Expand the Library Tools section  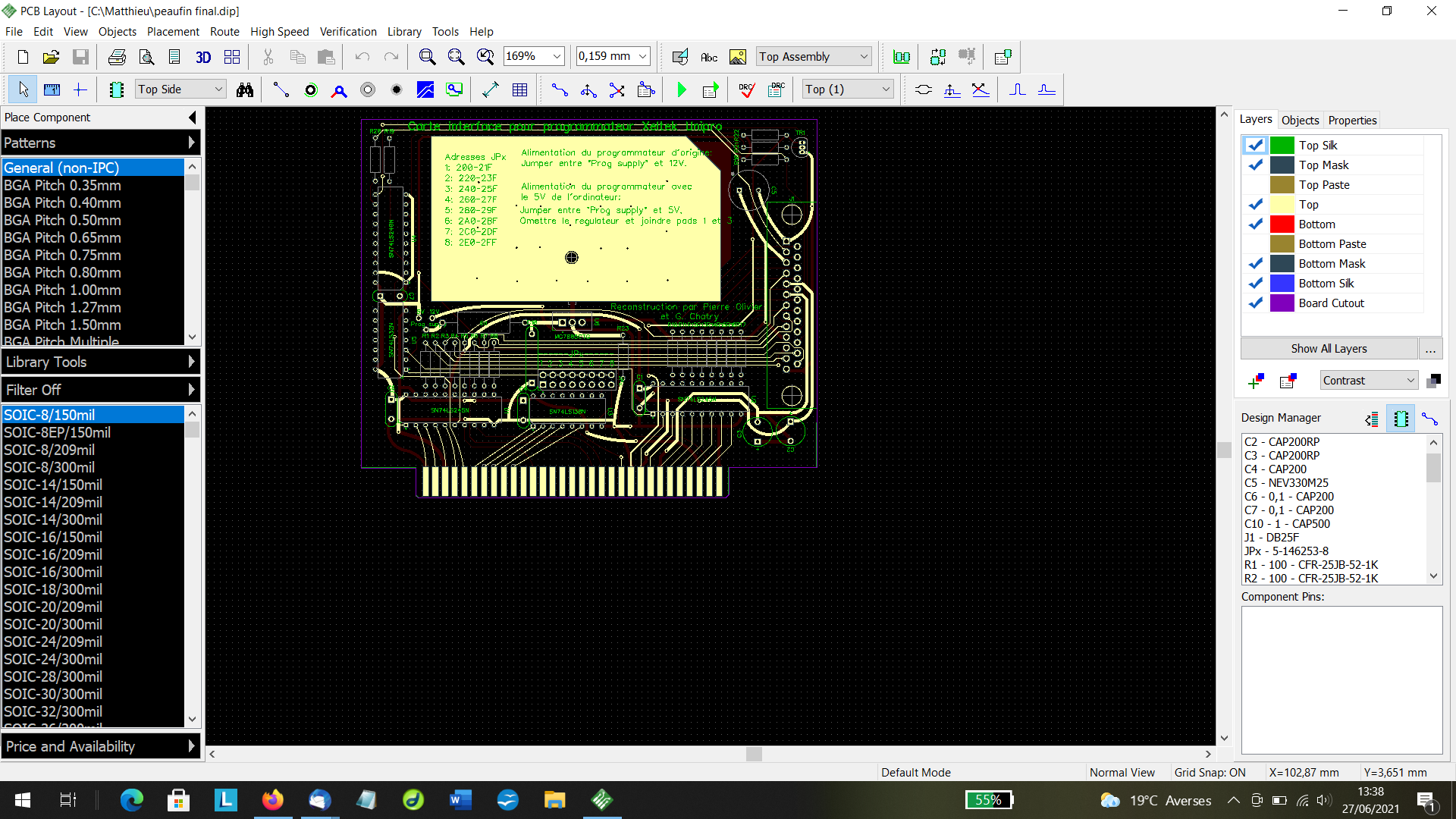coord(100,362)
